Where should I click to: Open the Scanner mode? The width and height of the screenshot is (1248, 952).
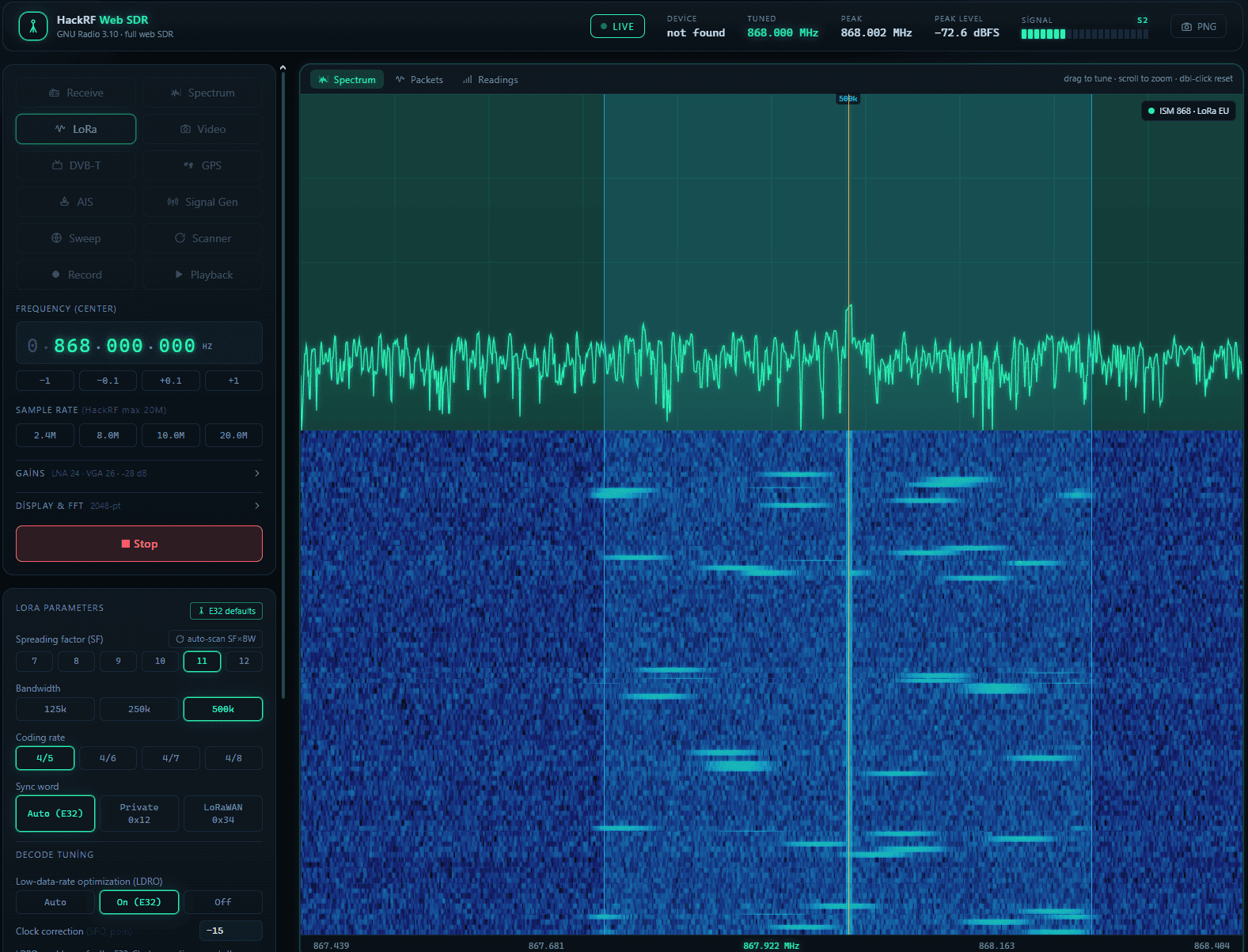click(203, 238)
